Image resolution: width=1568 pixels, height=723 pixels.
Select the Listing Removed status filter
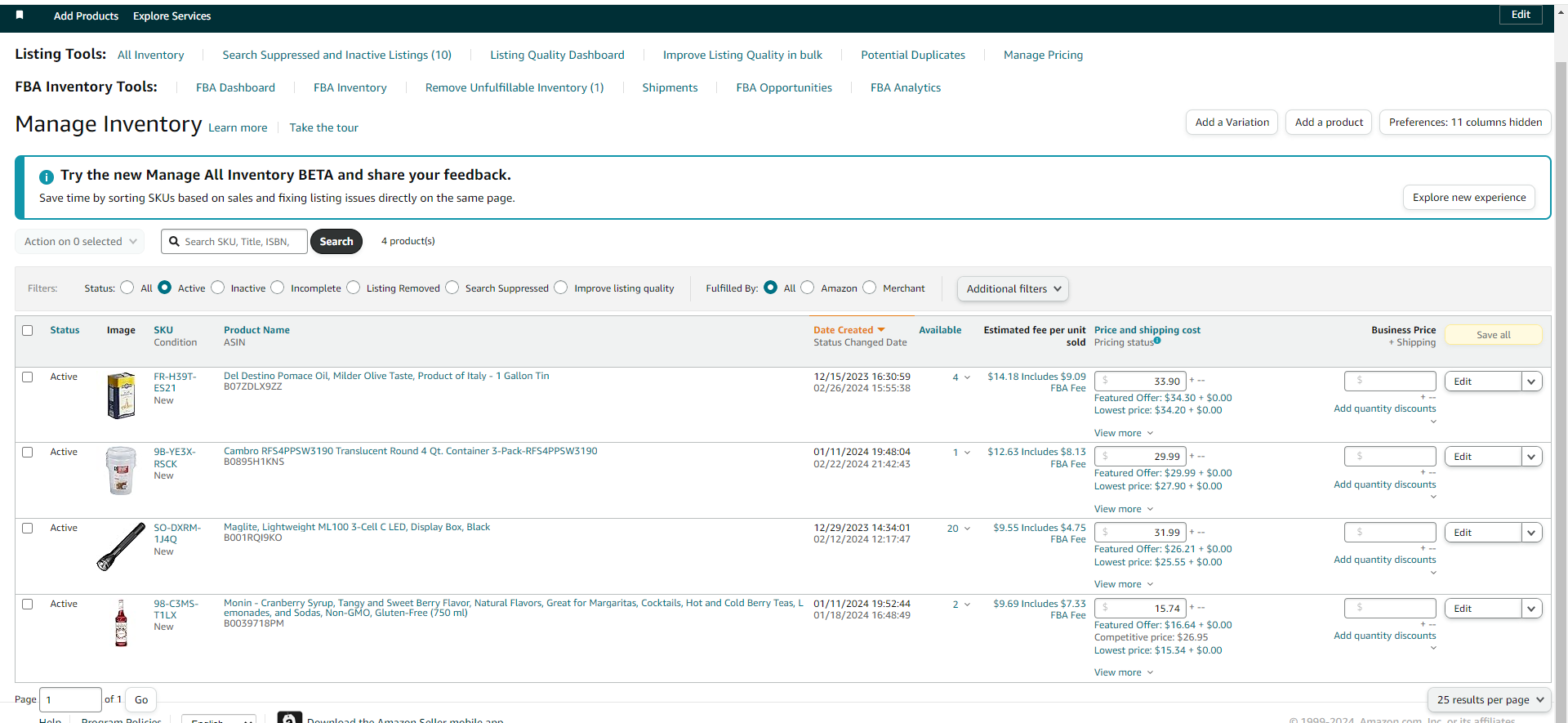click(x=354, y=288)
